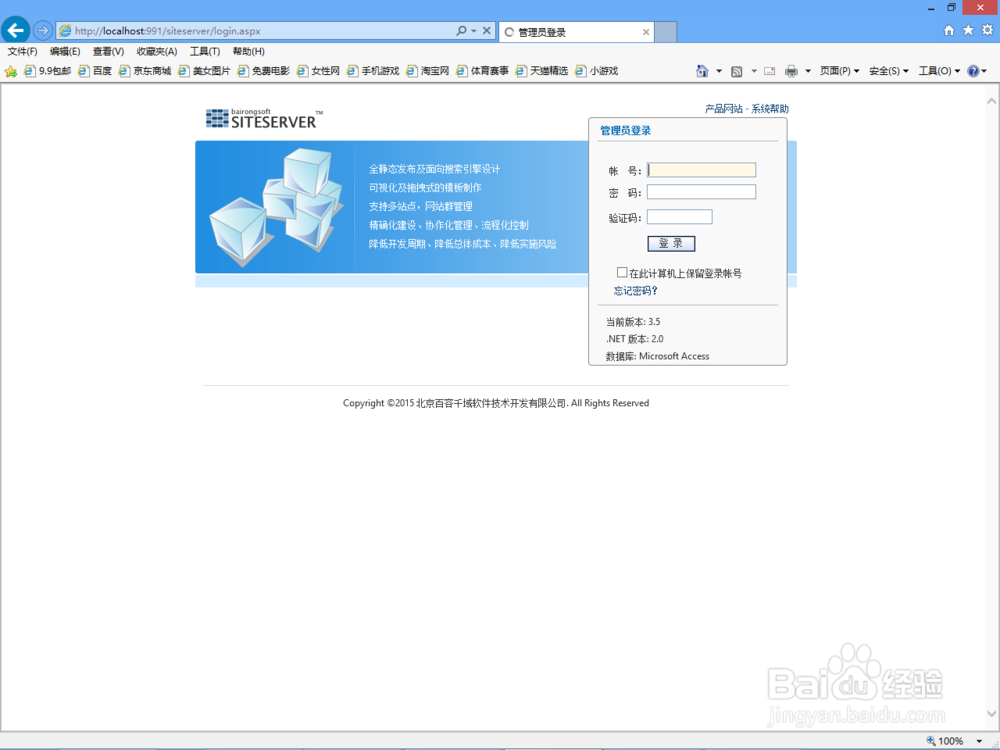The image size is (1000, 750).
Task: Click the Back navigation arrow
Action: (15, 29)
